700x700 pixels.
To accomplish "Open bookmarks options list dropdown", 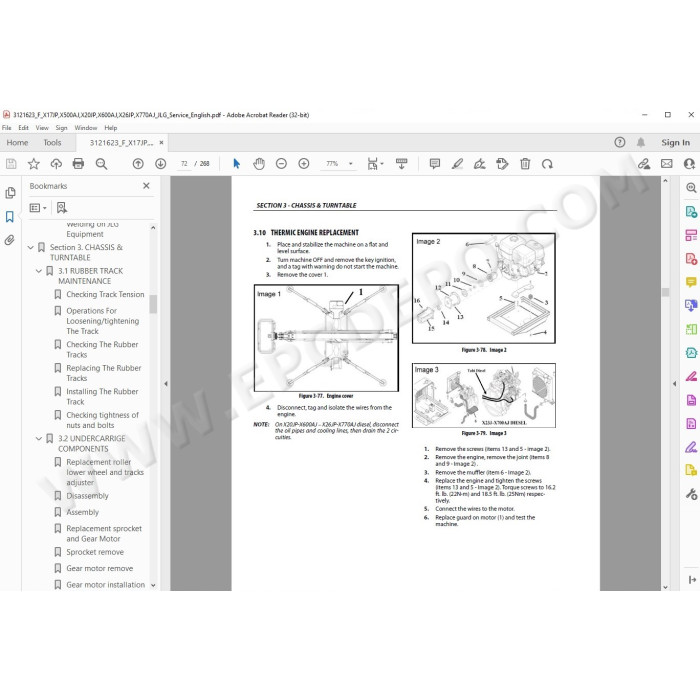I will pyautogui.click(x=38, y=208).
